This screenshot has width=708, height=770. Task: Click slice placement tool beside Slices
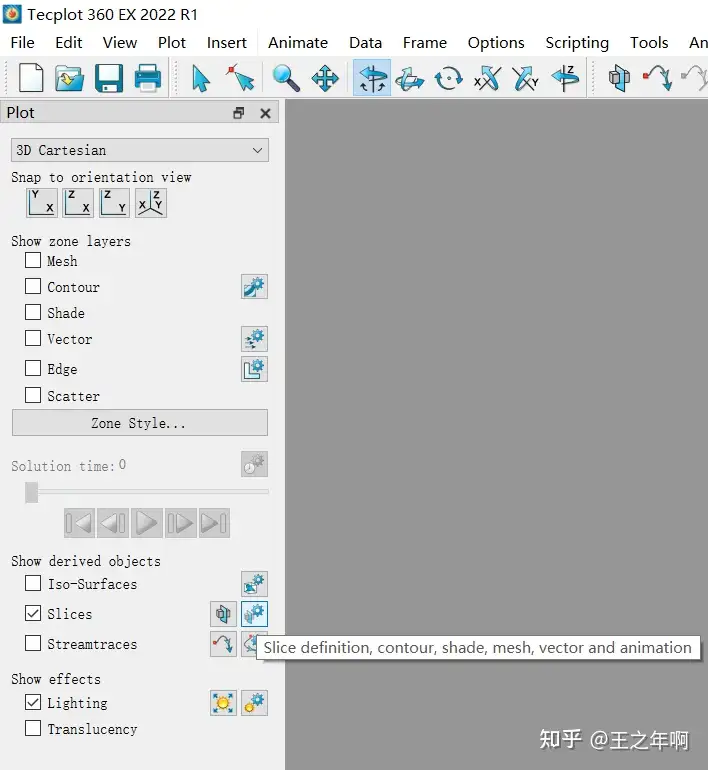coord(223,614)
